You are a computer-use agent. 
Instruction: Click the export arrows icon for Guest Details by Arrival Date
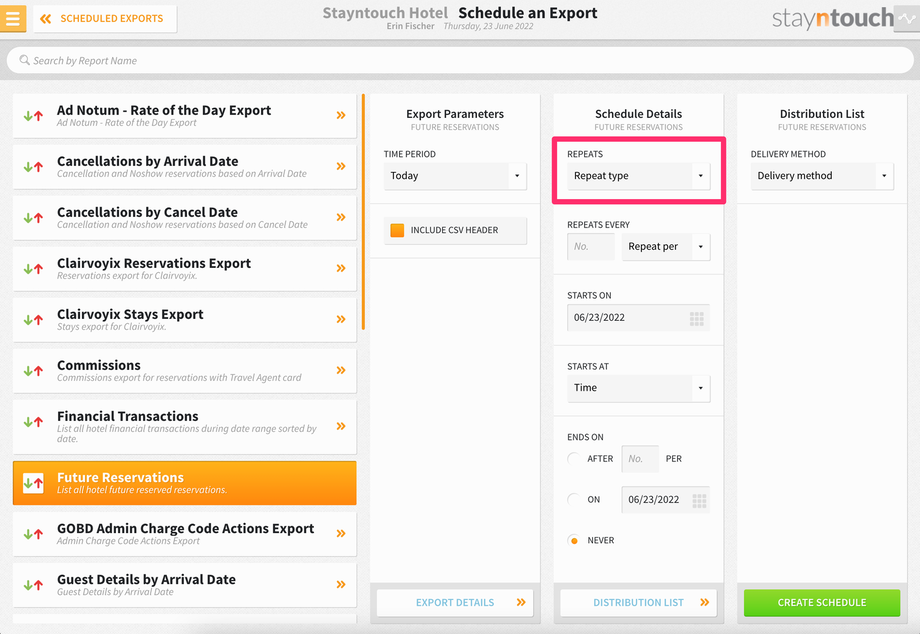click(x=33, y=585)
